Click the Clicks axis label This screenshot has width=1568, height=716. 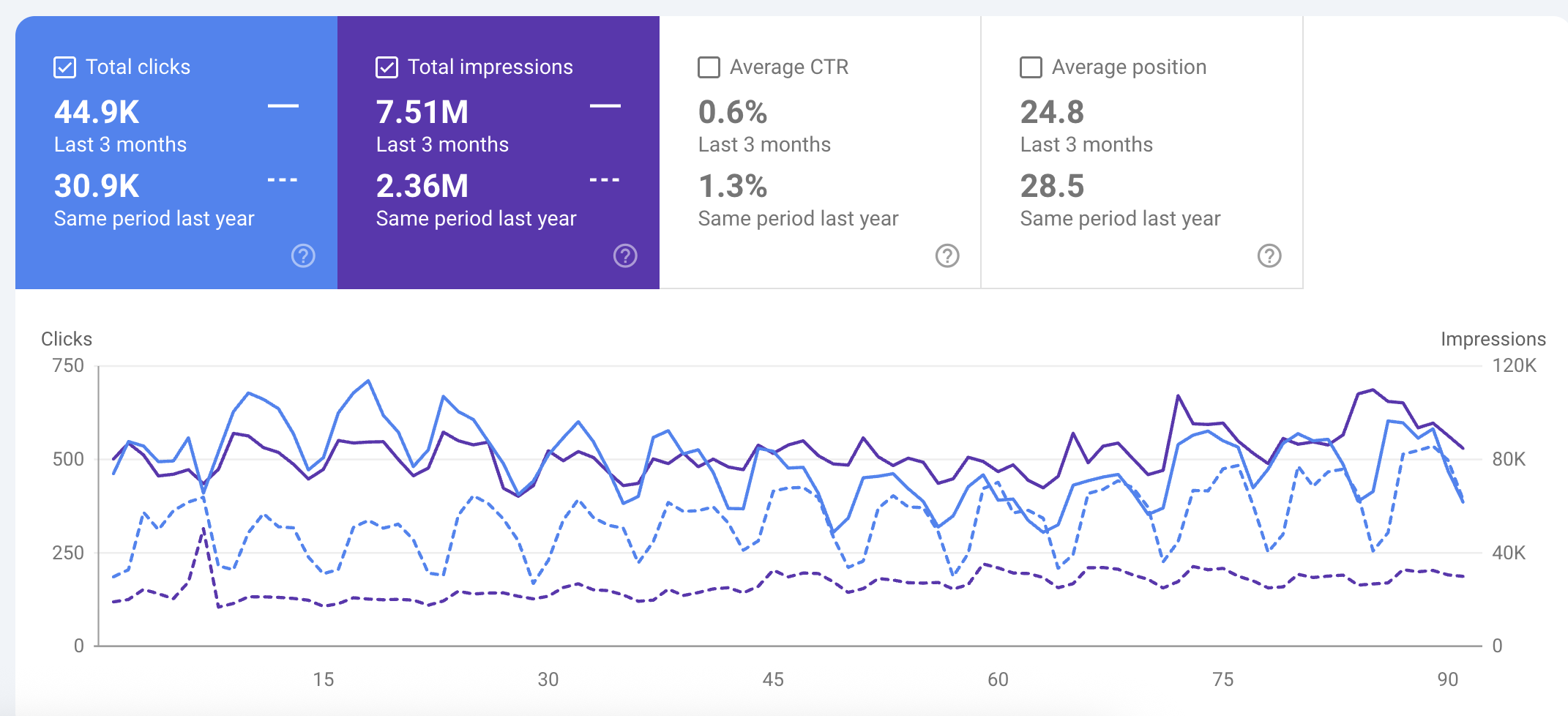coord(67,338)
